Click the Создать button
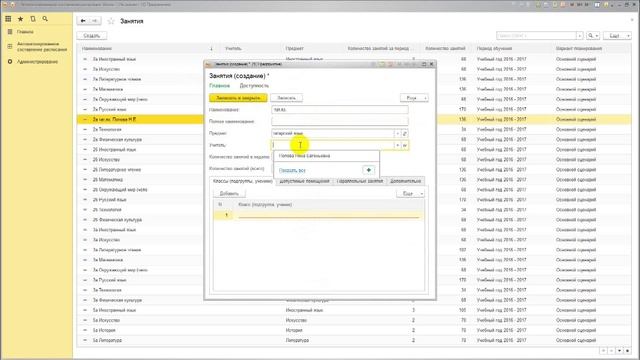The image size is (640, 360). pyautogui.click(x=92, y=36)
